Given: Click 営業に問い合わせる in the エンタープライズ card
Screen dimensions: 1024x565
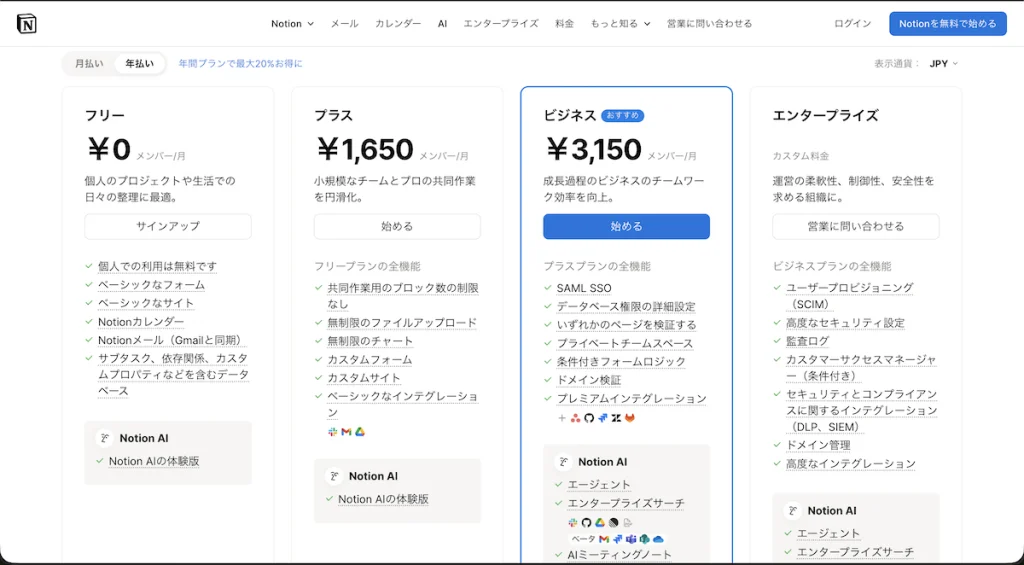Looking at the screenshot, I should click(x=856, y=227).
